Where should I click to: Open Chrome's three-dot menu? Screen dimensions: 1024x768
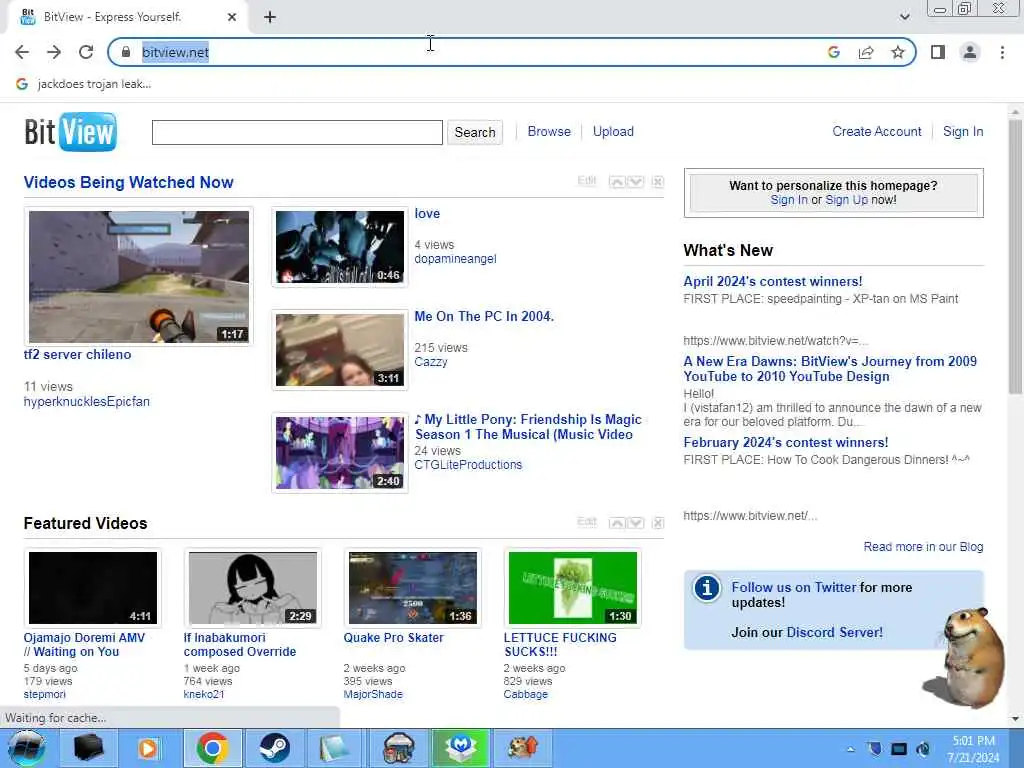[x=1002, y=52]
